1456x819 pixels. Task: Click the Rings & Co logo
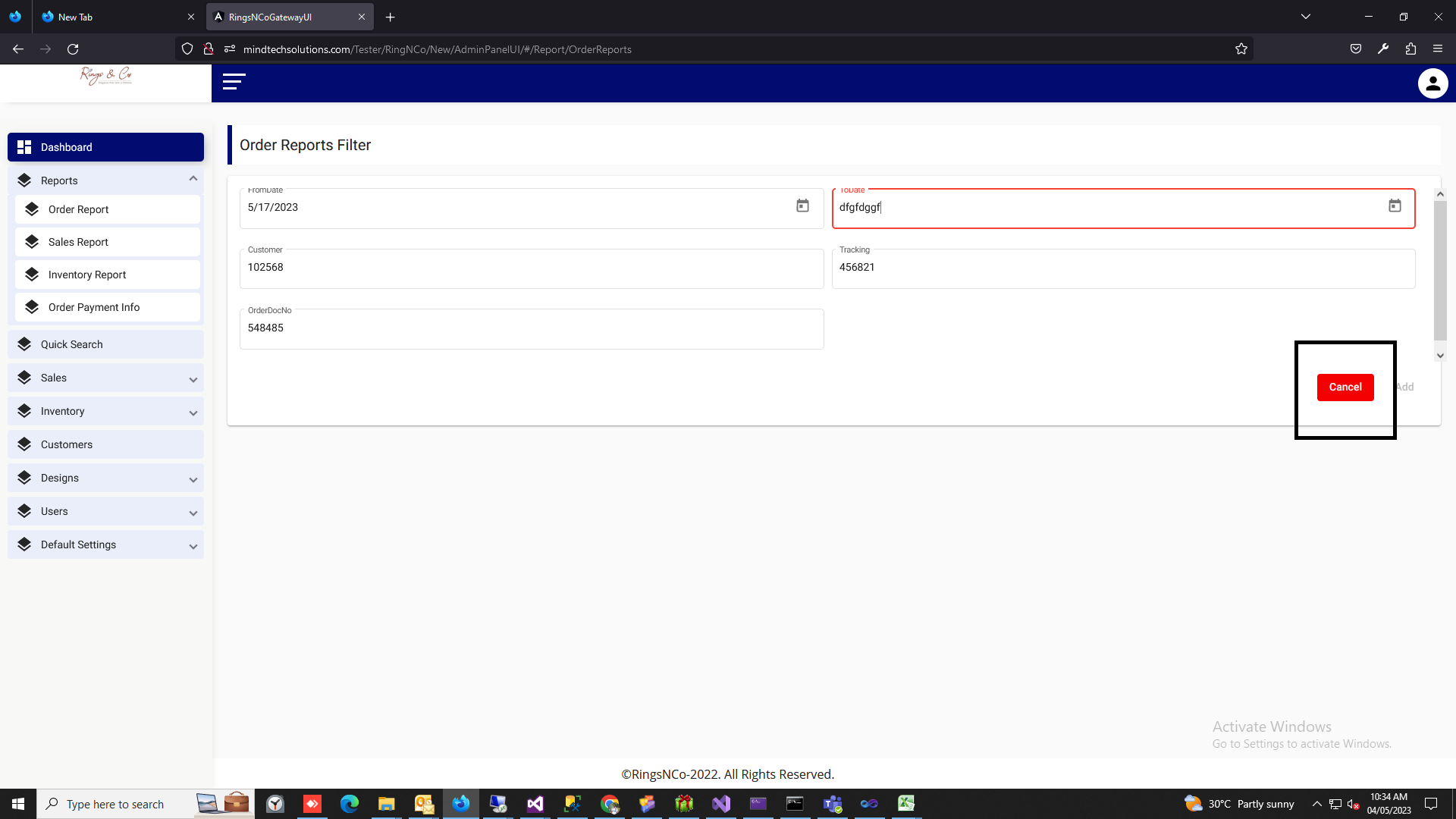point(106,75)
